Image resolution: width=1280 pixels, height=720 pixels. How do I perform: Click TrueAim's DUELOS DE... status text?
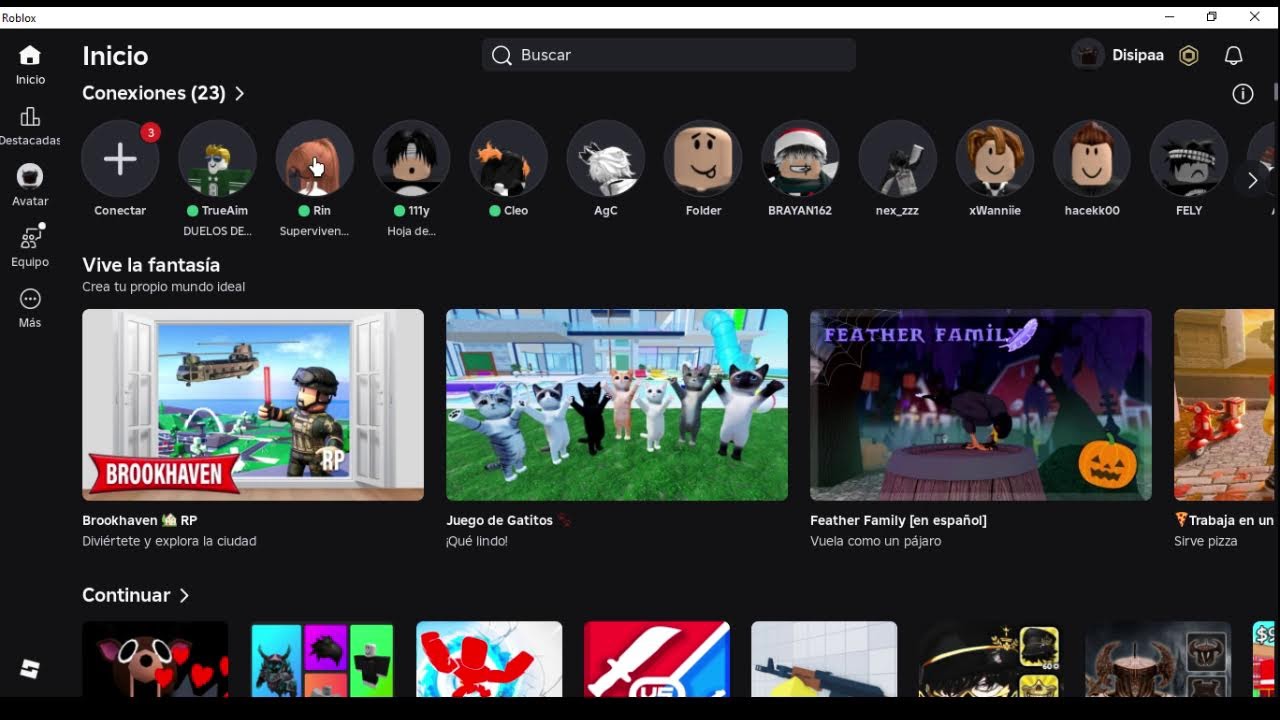click(x=217, y=231)
